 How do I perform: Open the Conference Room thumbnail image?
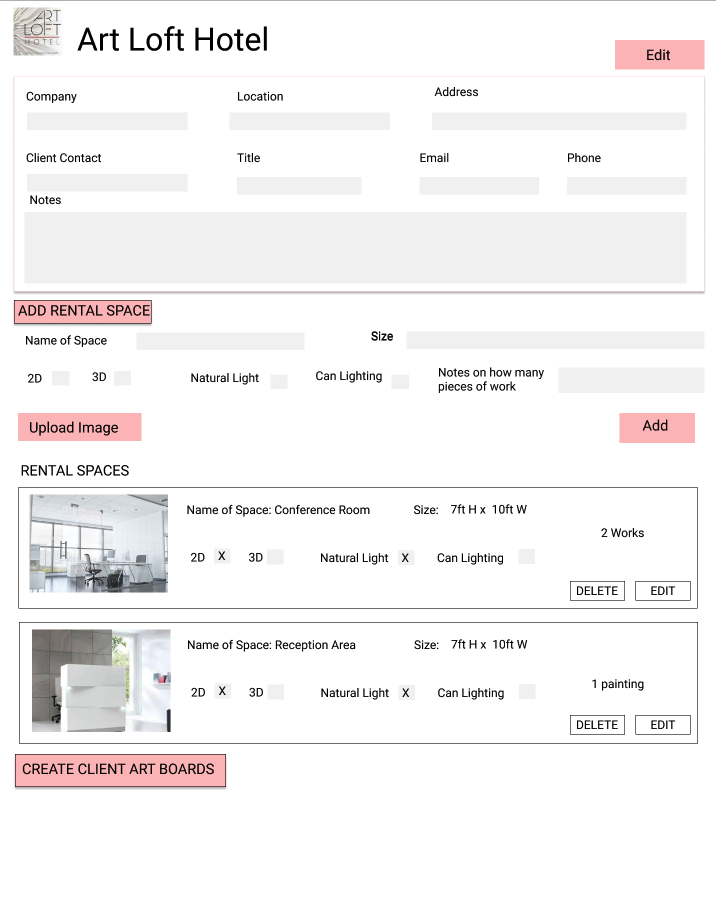coord(99,543)
